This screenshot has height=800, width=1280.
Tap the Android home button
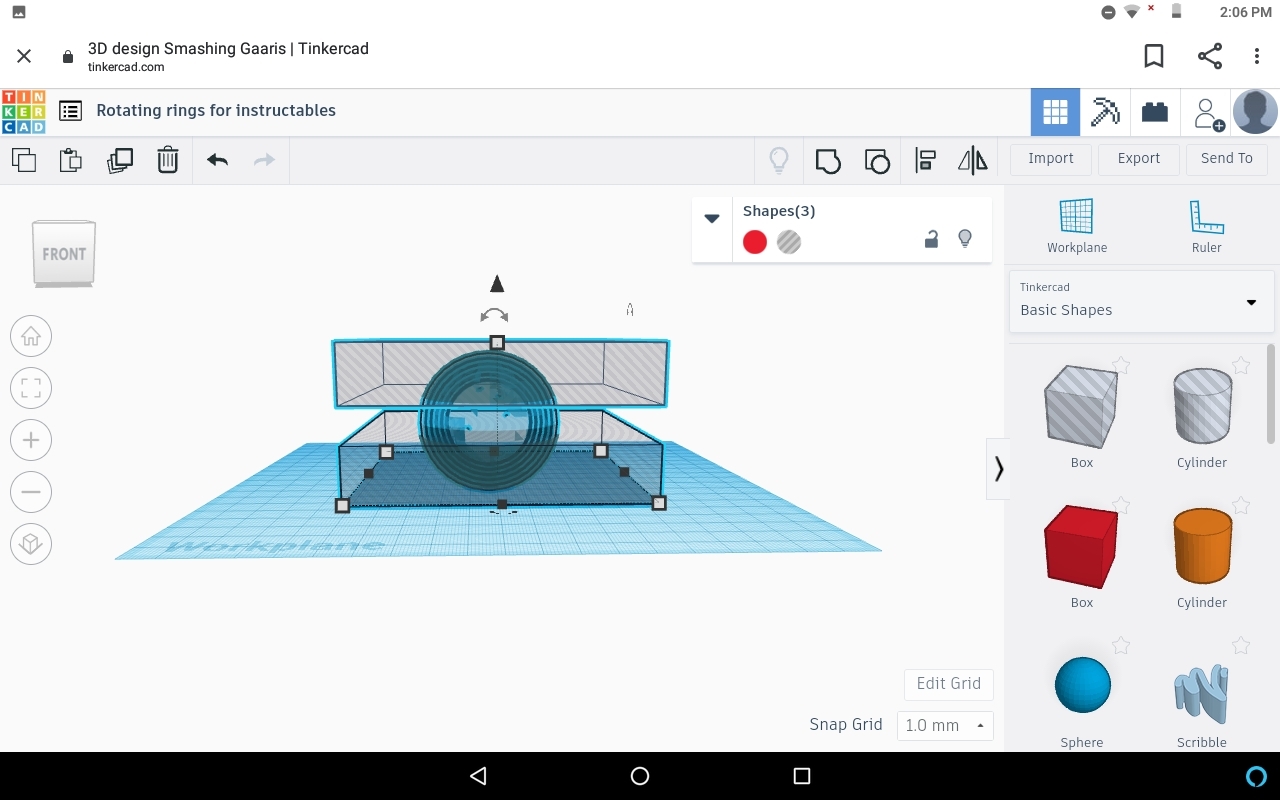click(640, 776)
